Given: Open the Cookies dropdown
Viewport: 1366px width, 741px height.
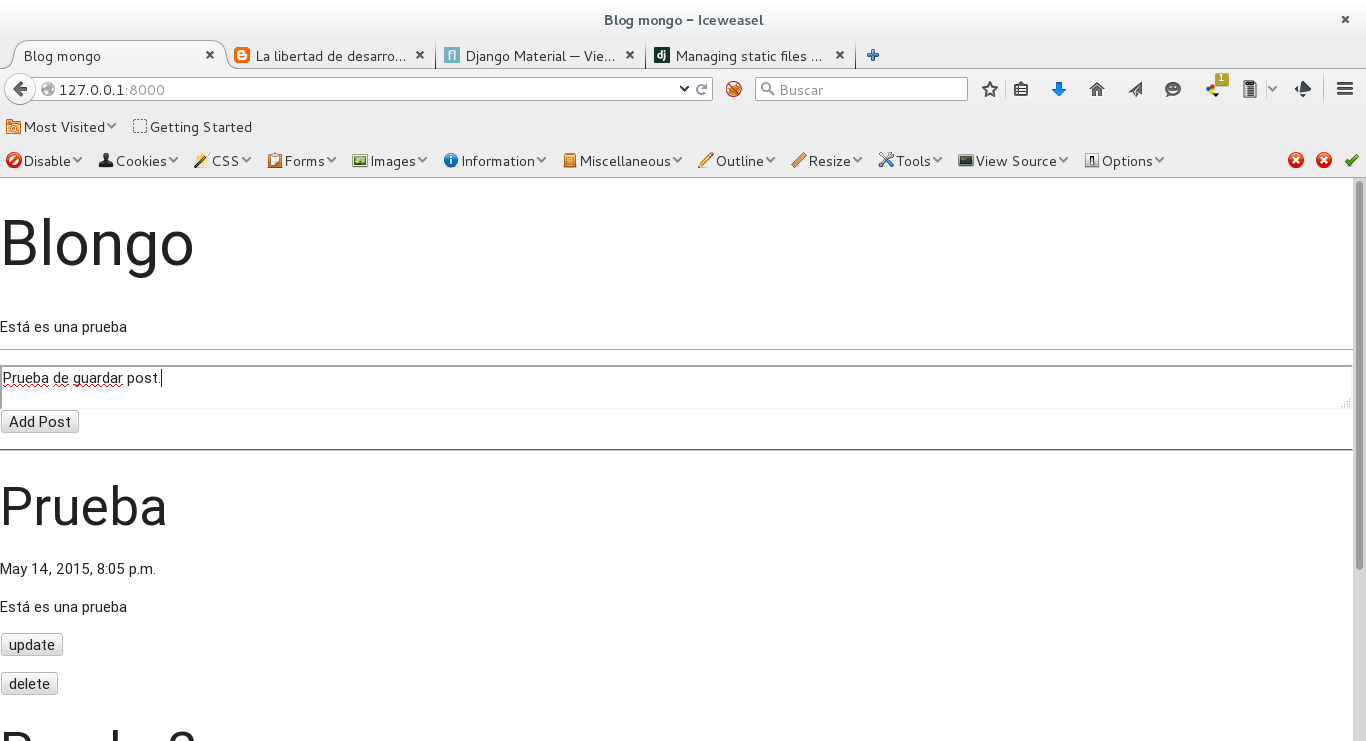Looking at the screenshot, I should tap(138, 161).
